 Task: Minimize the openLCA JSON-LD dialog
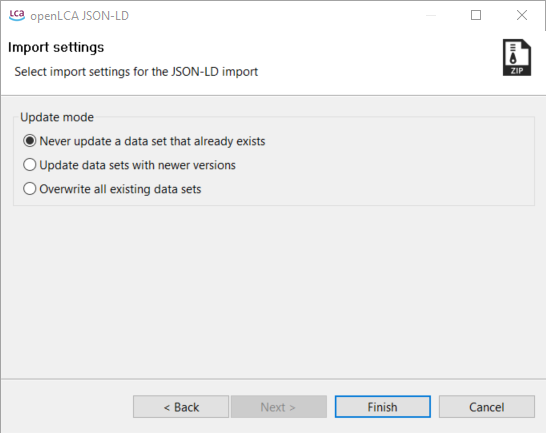tap(431, 15)
